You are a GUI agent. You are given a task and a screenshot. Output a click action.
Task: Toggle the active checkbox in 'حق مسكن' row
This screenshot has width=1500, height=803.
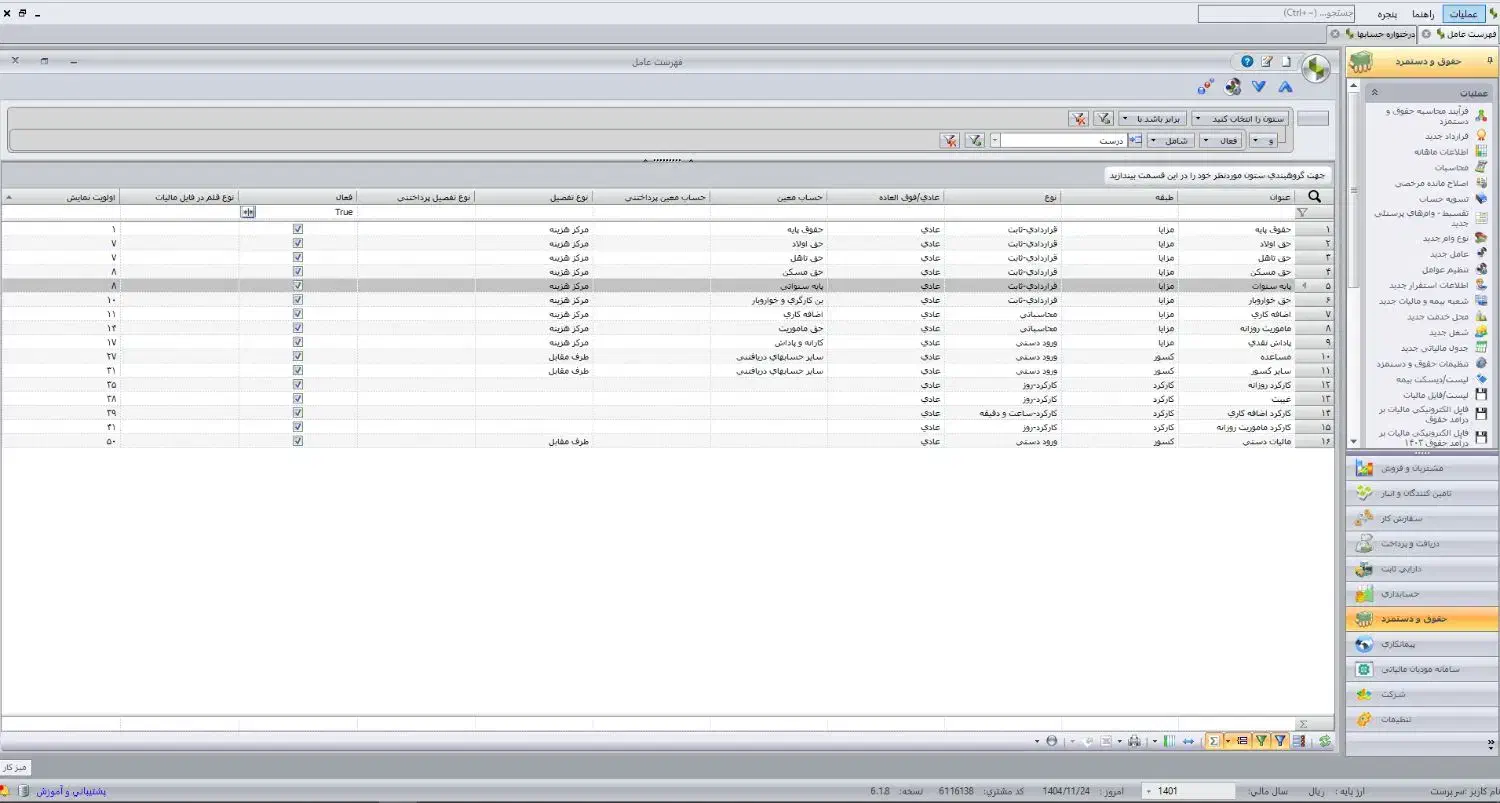point(297,271)
